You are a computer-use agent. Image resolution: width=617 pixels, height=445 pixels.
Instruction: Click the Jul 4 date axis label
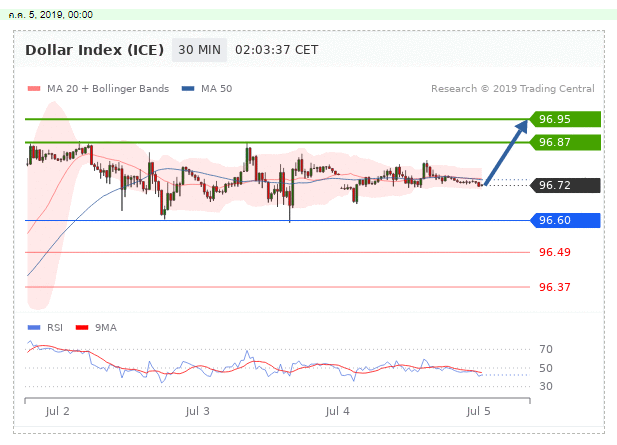[x=338, y=412]
